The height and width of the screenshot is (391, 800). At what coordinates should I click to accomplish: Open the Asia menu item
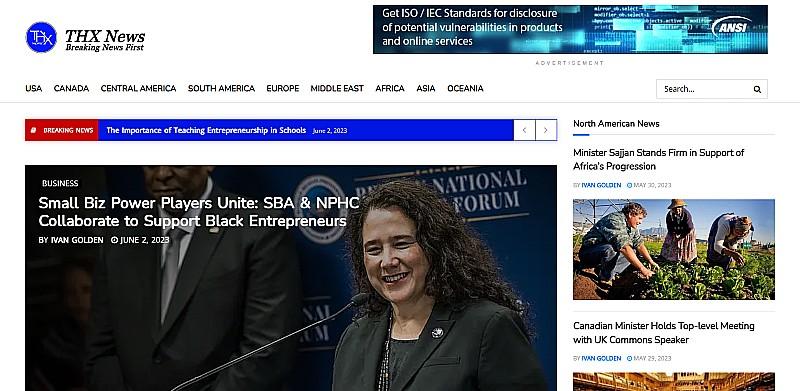coord(426,88)
